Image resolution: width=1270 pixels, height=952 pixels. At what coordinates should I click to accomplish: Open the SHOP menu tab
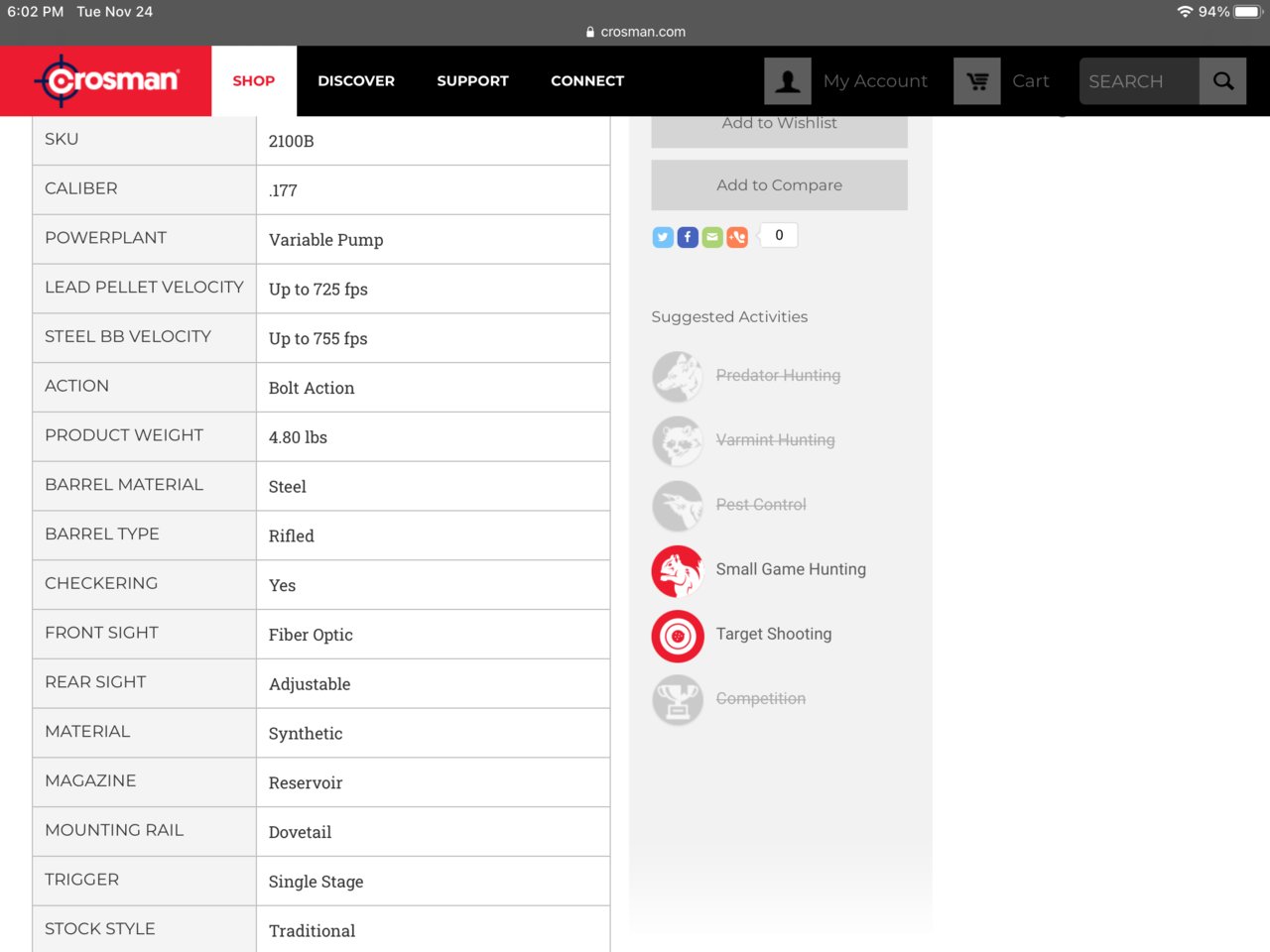254,80
